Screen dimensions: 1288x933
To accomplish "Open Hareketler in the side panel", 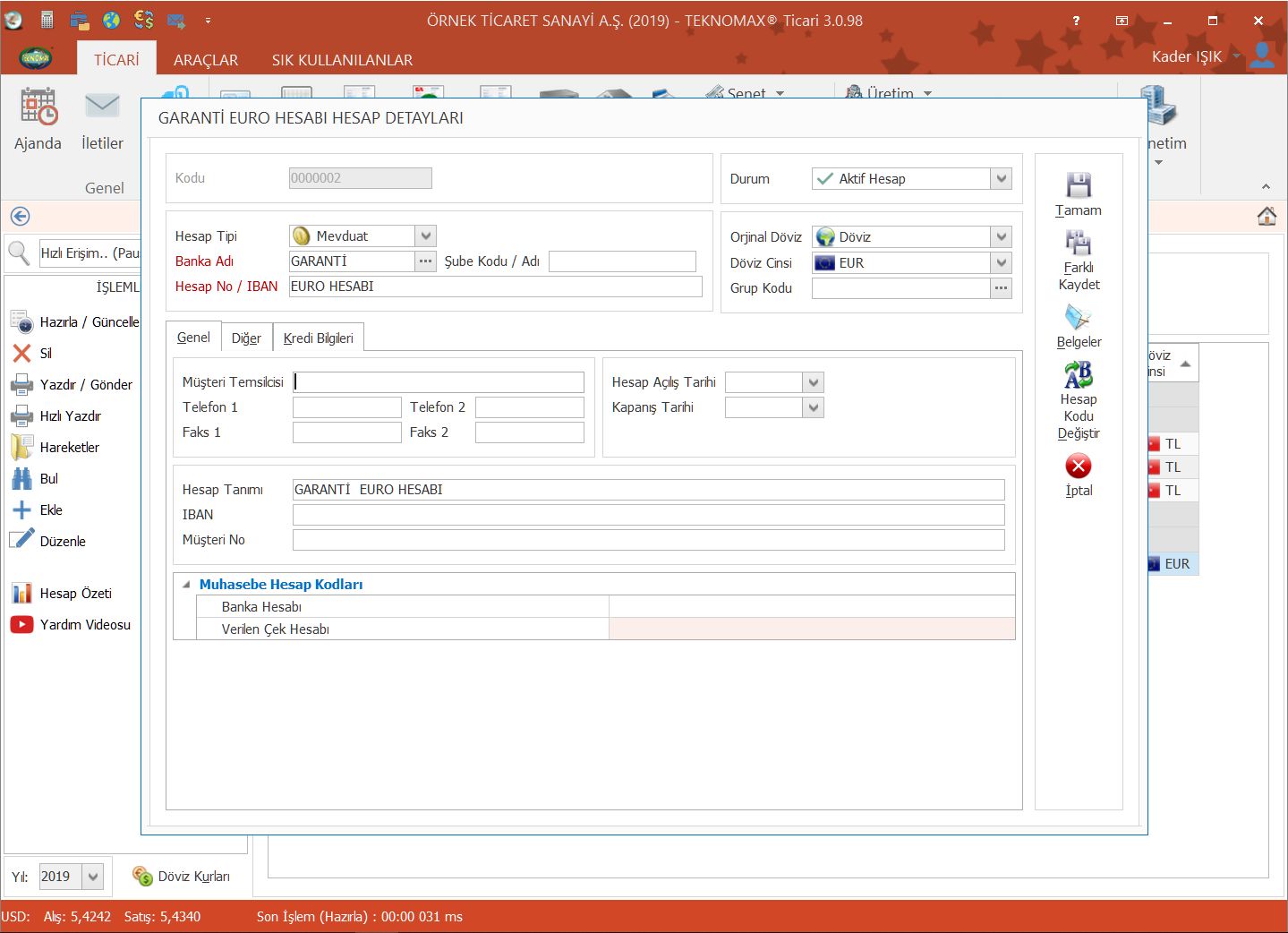I will [x=55, y=447].
